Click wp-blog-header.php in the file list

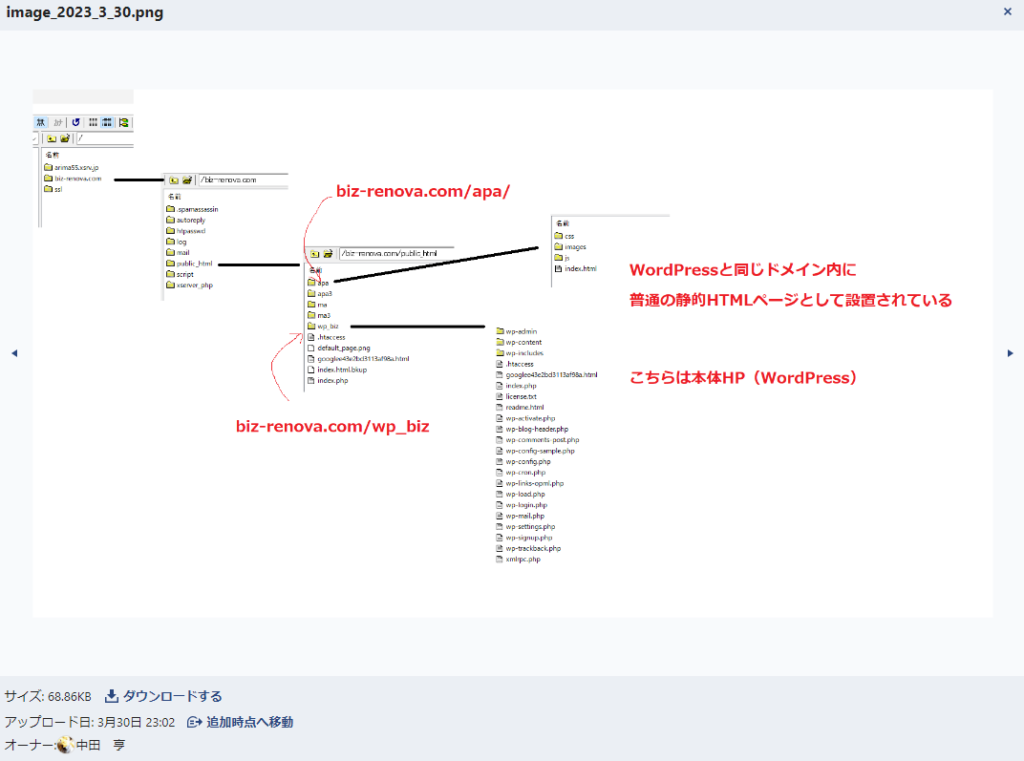click(x=532, y=429)
